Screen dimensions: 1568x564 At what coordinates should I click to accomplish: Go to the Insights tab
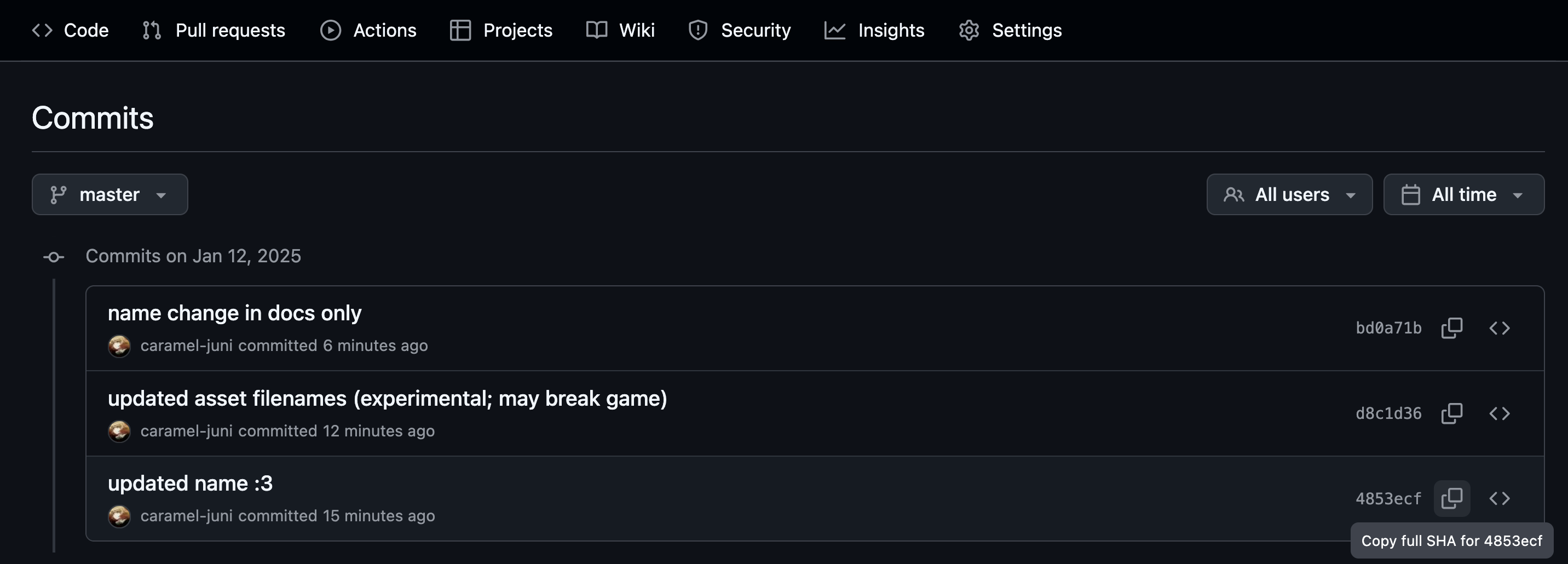click(874, 30)
